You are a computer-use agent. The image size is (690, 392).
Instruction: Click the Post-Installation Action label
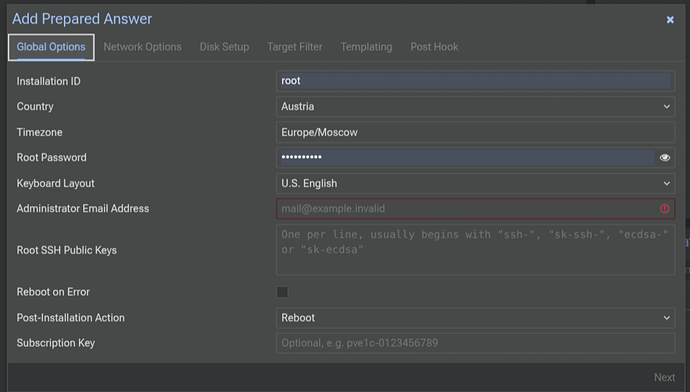coord(70,318)
